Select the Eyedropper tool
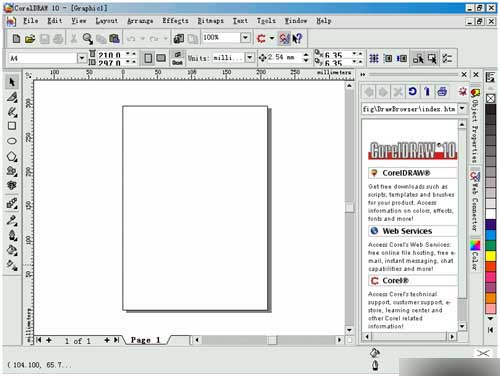500x376 pixels. pyautogui.click(x=12, y=220)
